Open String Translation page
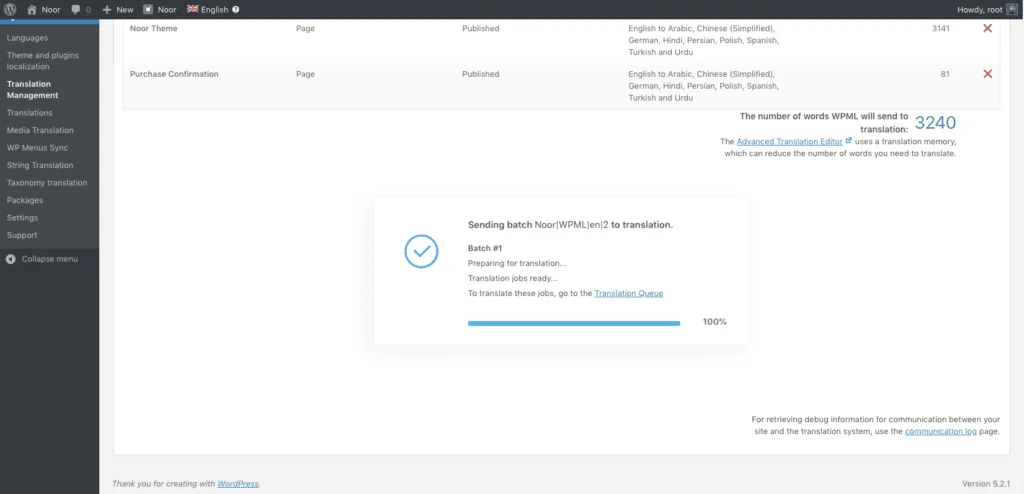Image resolution: width=1024 pixels, height=494 pixels. [x=40, y=165]
